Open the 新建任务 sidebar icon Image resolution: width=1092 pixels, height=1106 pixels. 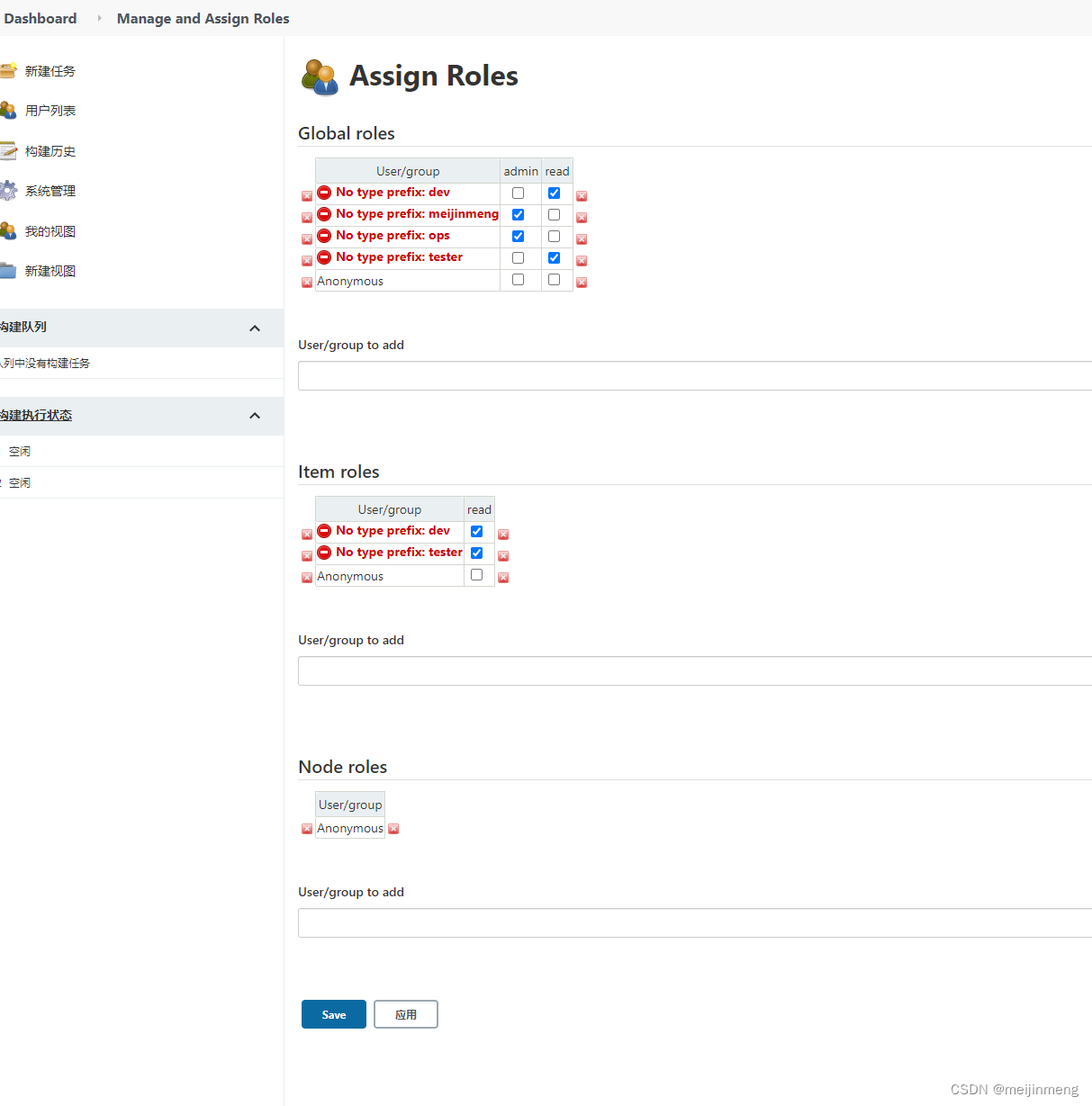(x=8, y=71)
